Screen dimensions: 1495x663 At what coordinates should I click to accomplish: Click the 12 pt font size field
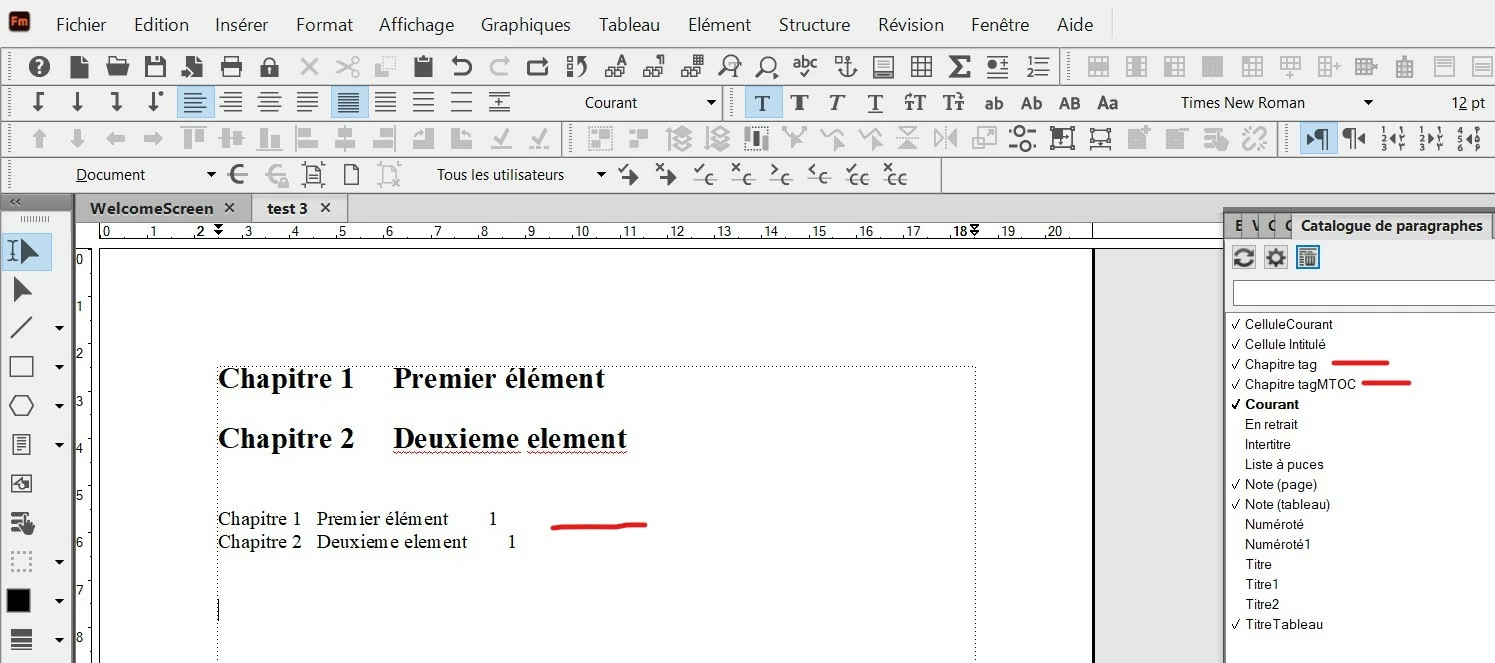coord(1467,102)
